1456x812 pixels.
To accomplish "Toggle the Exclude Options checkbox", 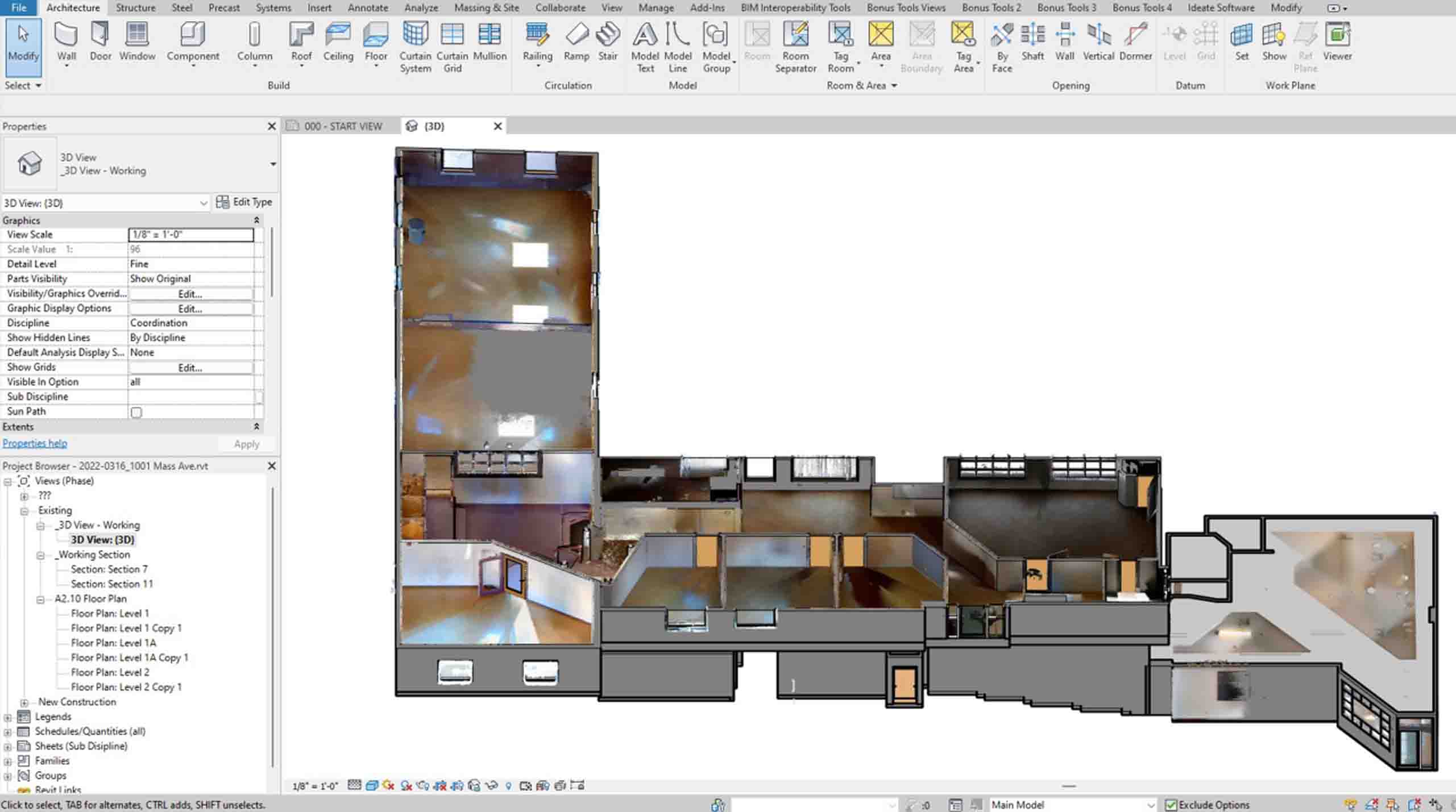I will (1171, 805).
